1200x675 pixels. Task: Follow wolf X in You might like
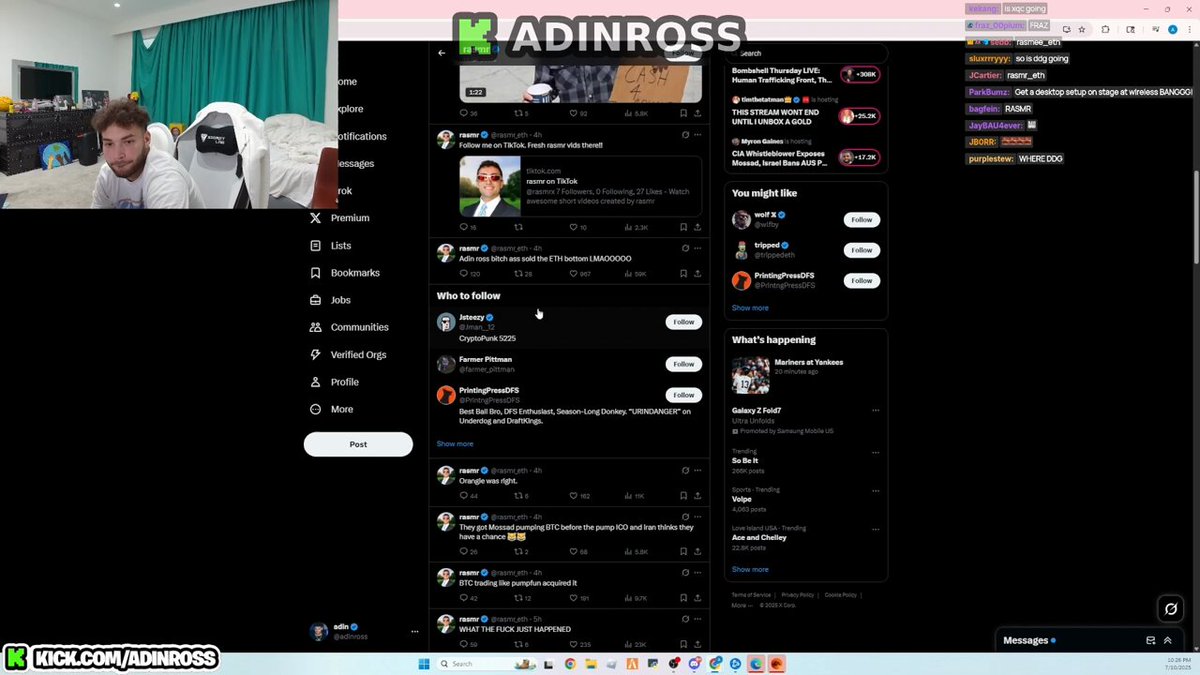862,220
